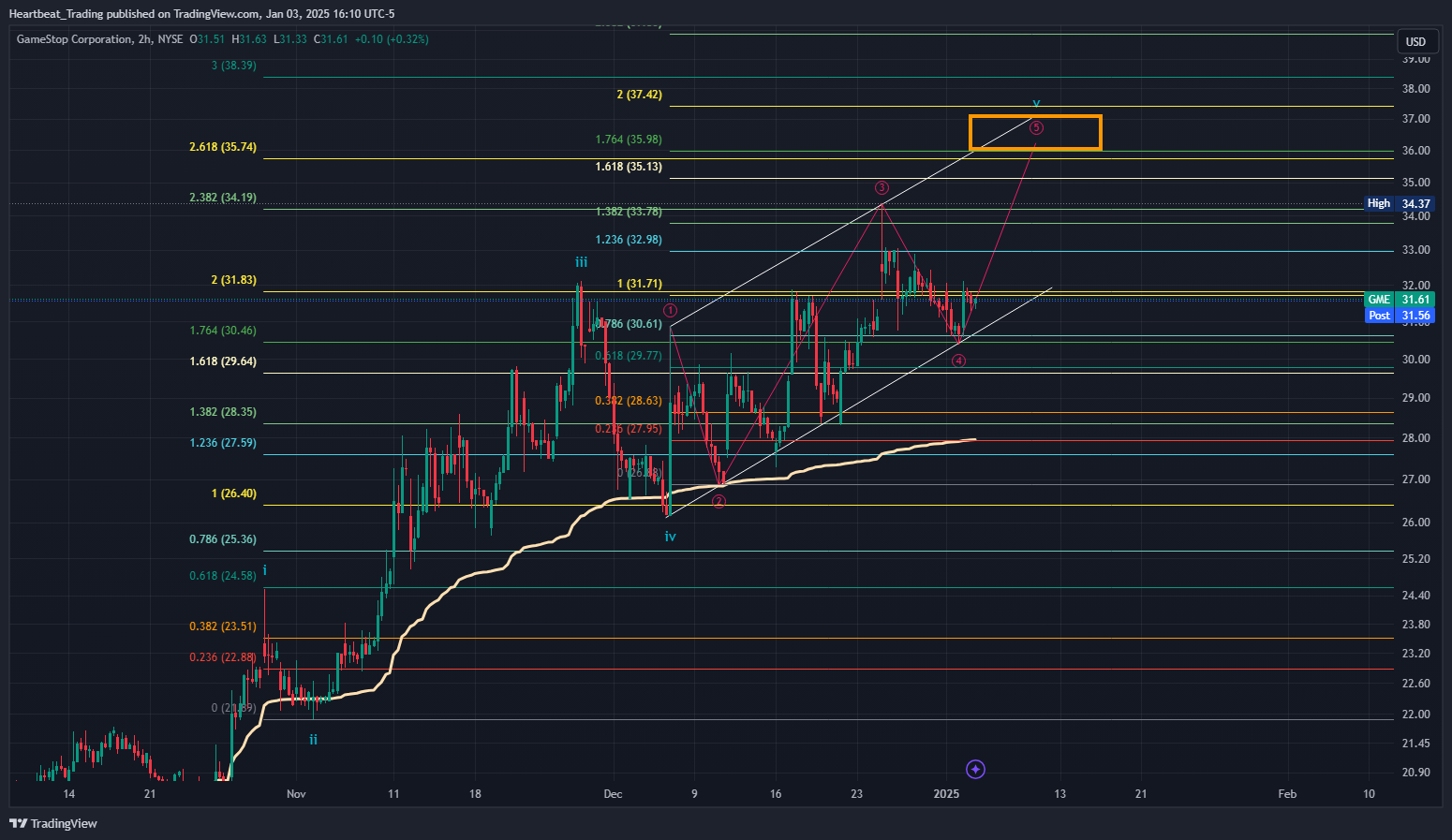
Task: Click the orange target price box
Action: pos(1035,133)
